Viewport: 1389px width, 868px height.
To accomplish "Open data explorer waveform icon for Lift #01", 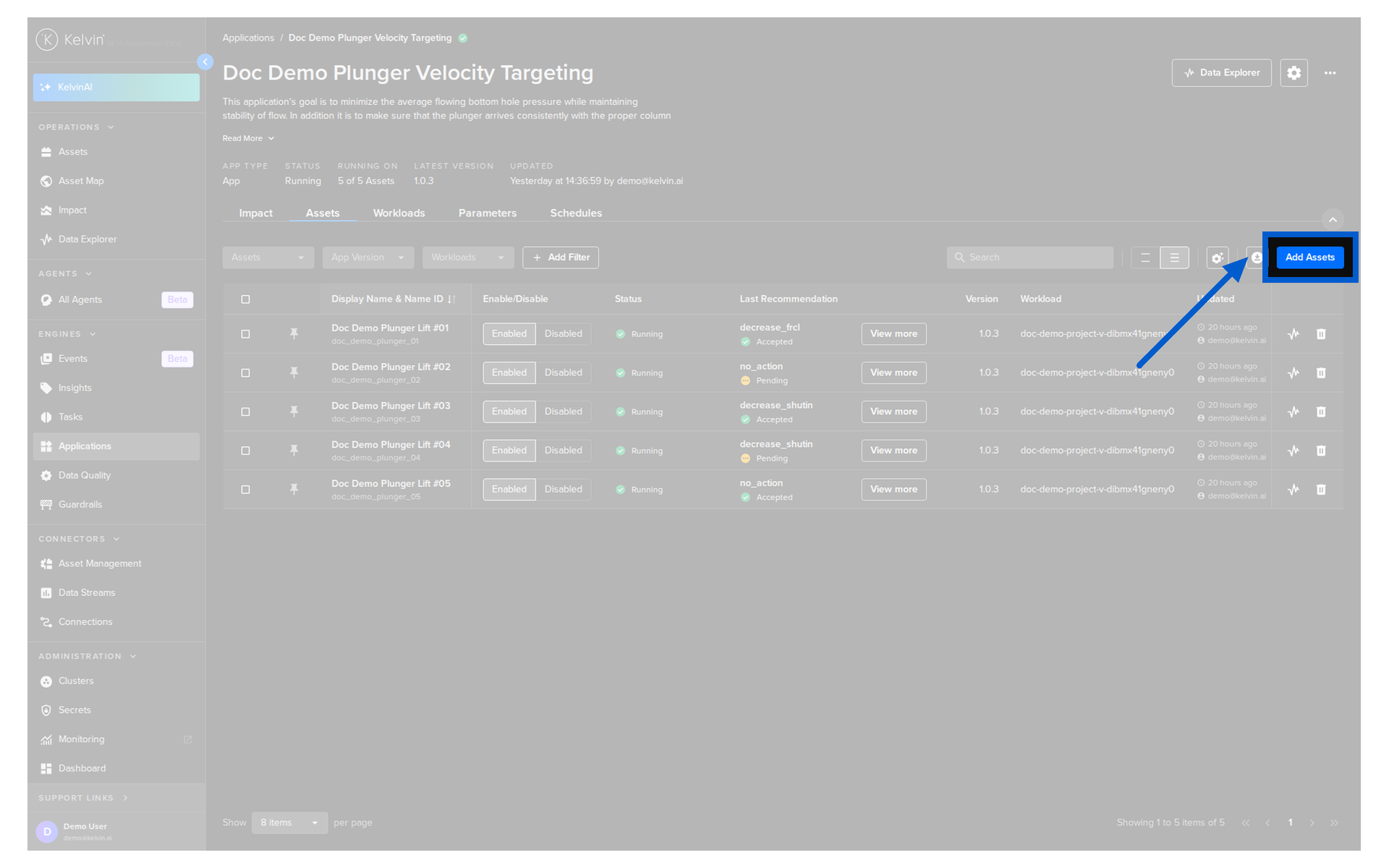I will coord(1294,334).
